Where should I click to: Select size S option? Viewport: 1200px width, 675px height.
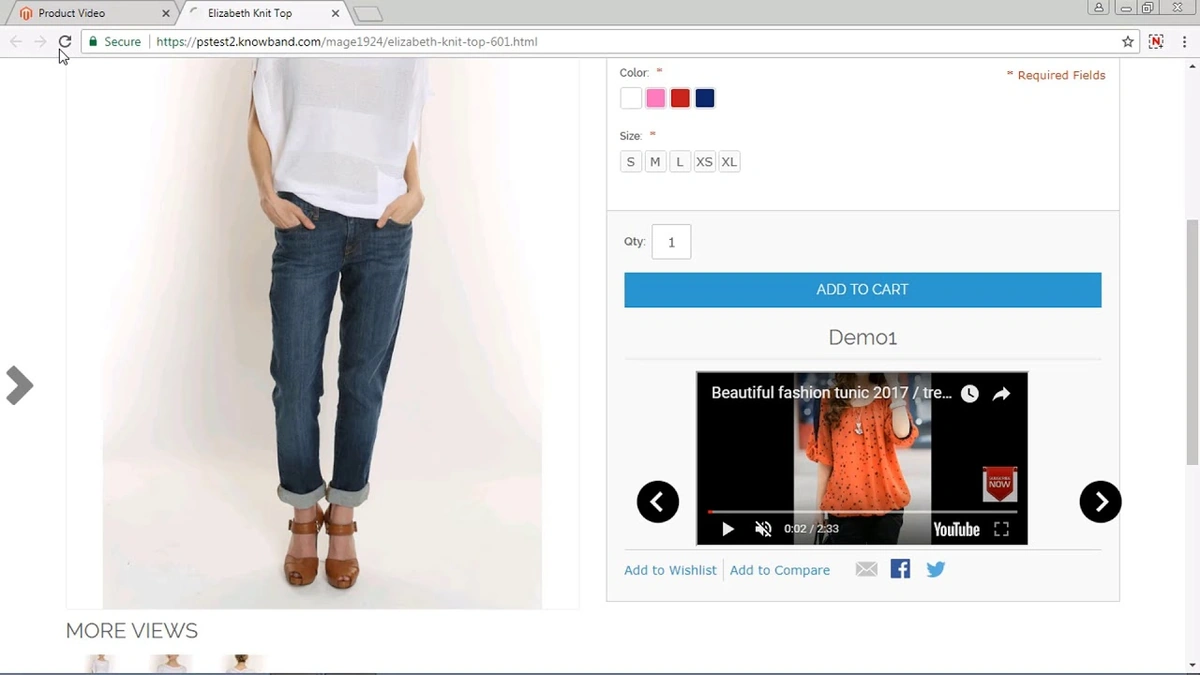click(x=630, y=161)
